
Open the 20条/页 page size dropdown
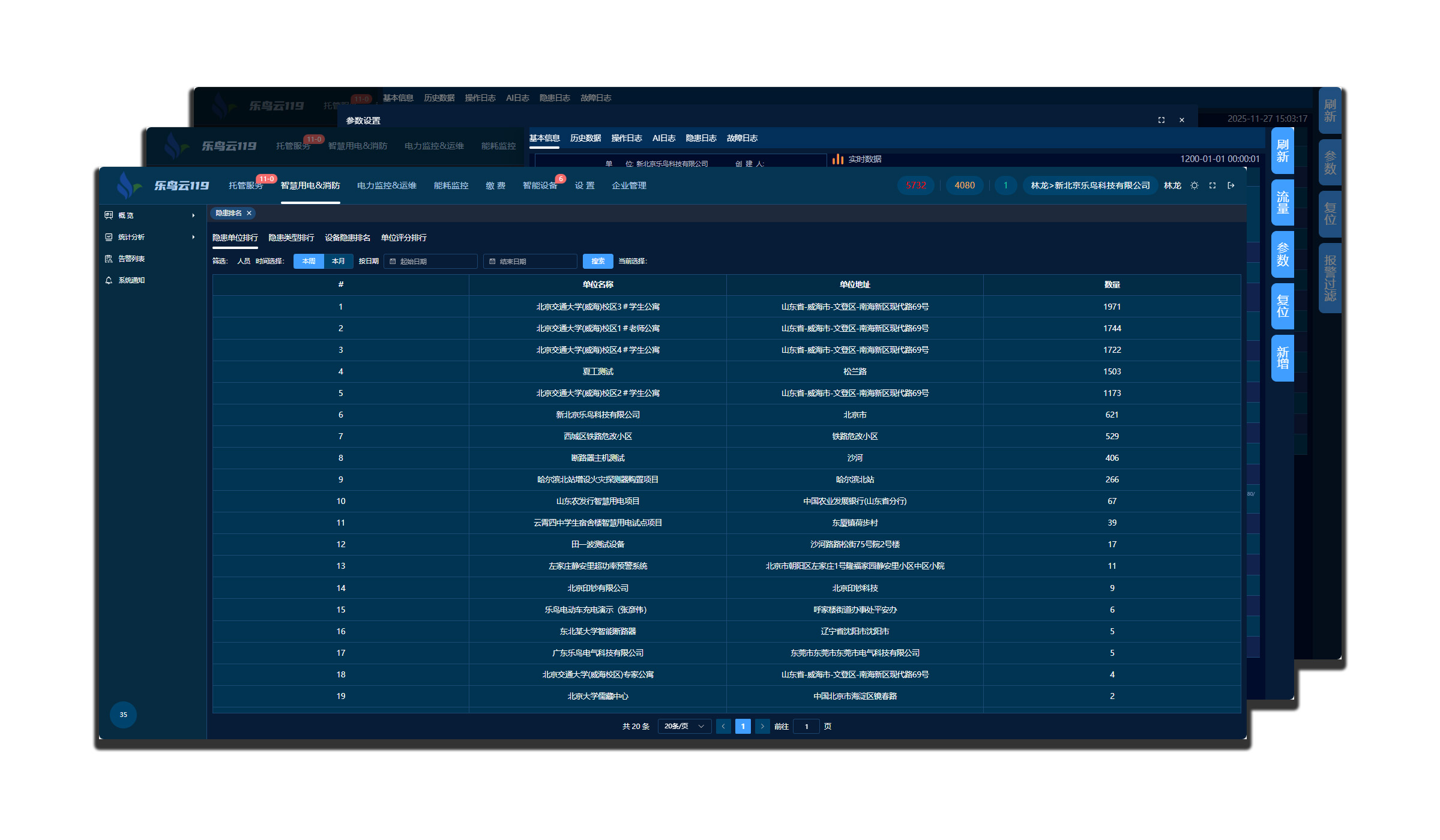pyautogui.click(x=684, y=726)
